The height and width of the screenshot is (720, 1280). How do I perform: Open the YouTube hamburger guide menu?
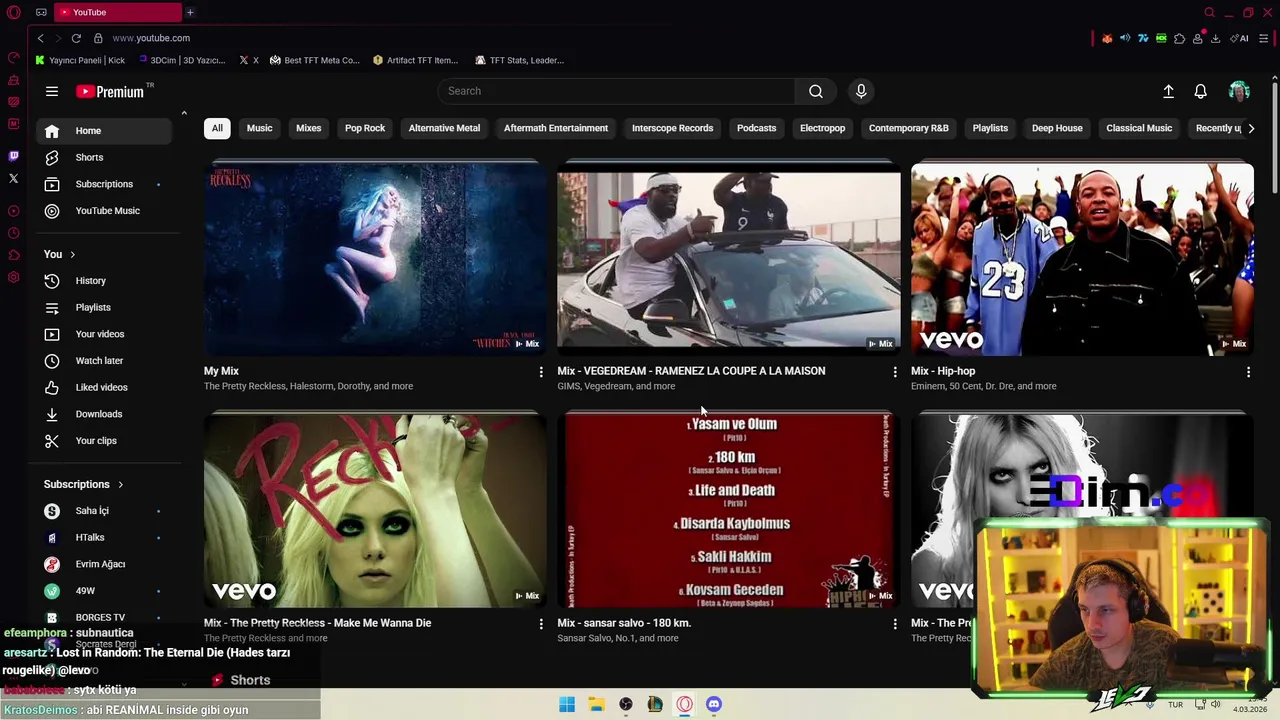tap(52, 91)
